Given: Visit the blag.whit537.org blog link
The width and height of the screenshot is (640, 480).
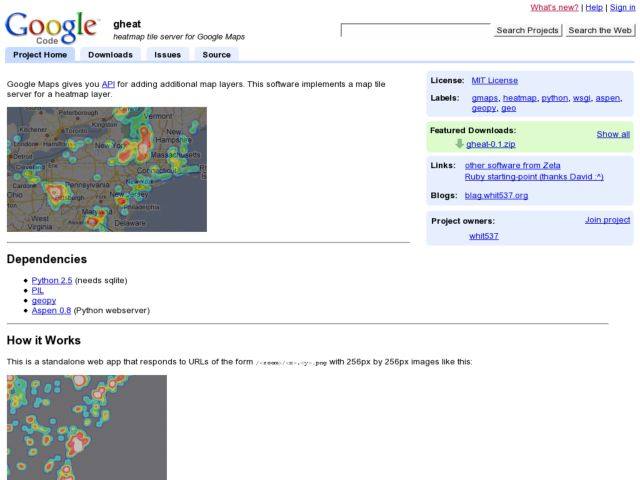Looking at the screenshot, I should pyautogui.click(x=496, y=195).
